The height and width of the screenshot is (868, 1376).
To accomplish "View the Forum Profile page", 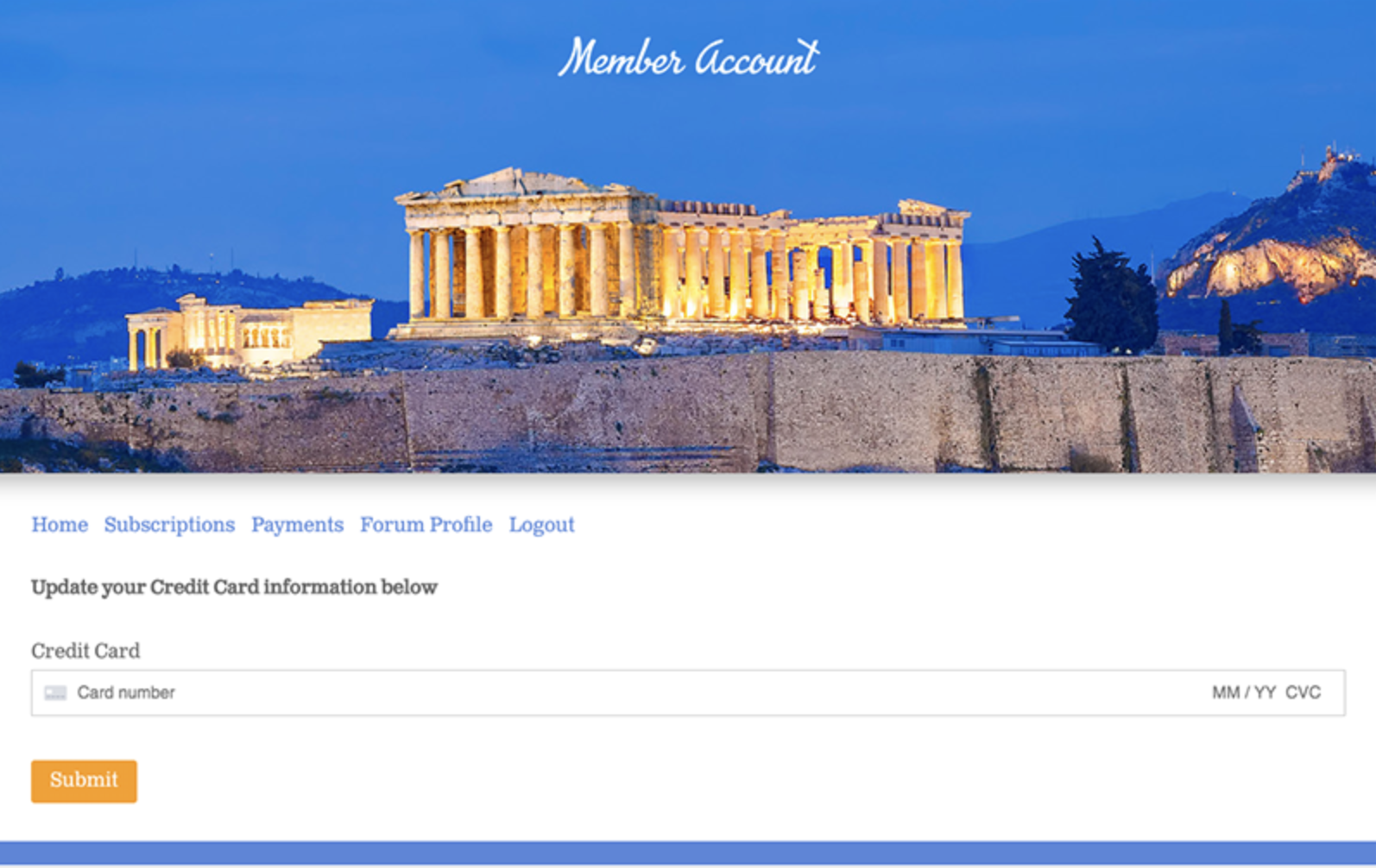I will pyautogui.click(x=426, y=525).
